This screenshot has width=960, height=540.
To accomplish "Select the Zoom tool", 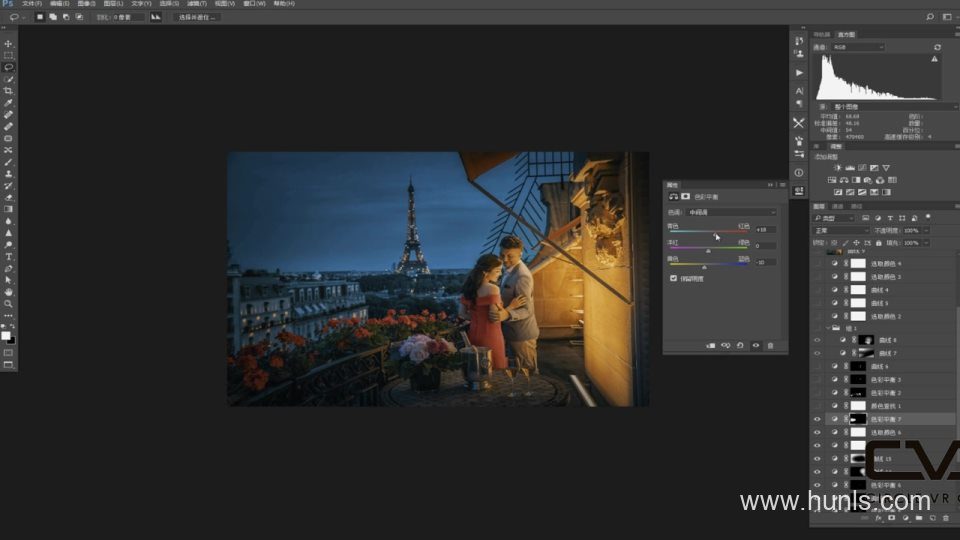I will coord(8,303).
